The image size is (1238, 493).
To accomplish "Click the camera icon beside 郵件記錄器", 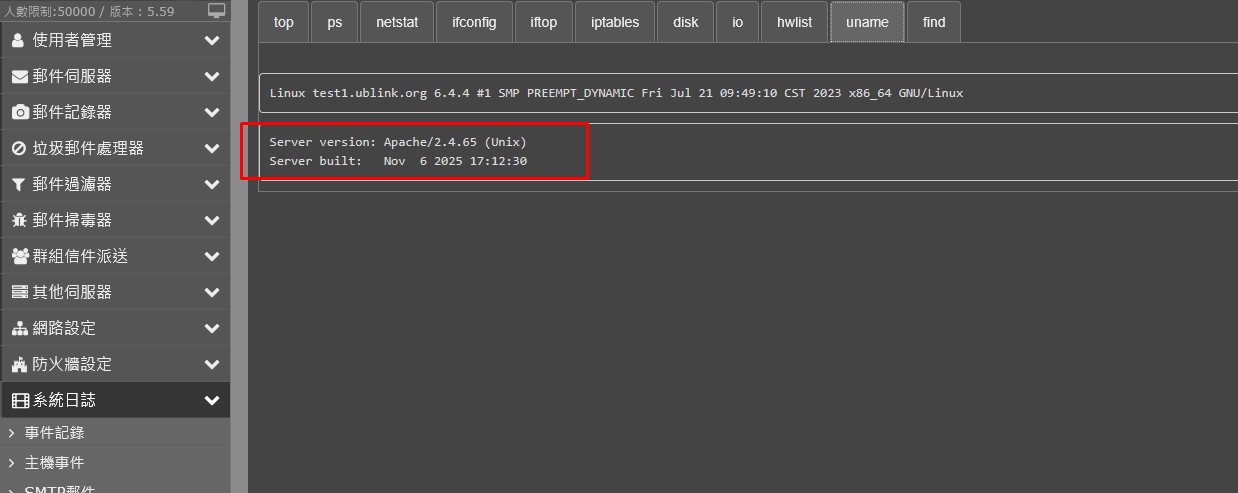I will coord(19,113).
